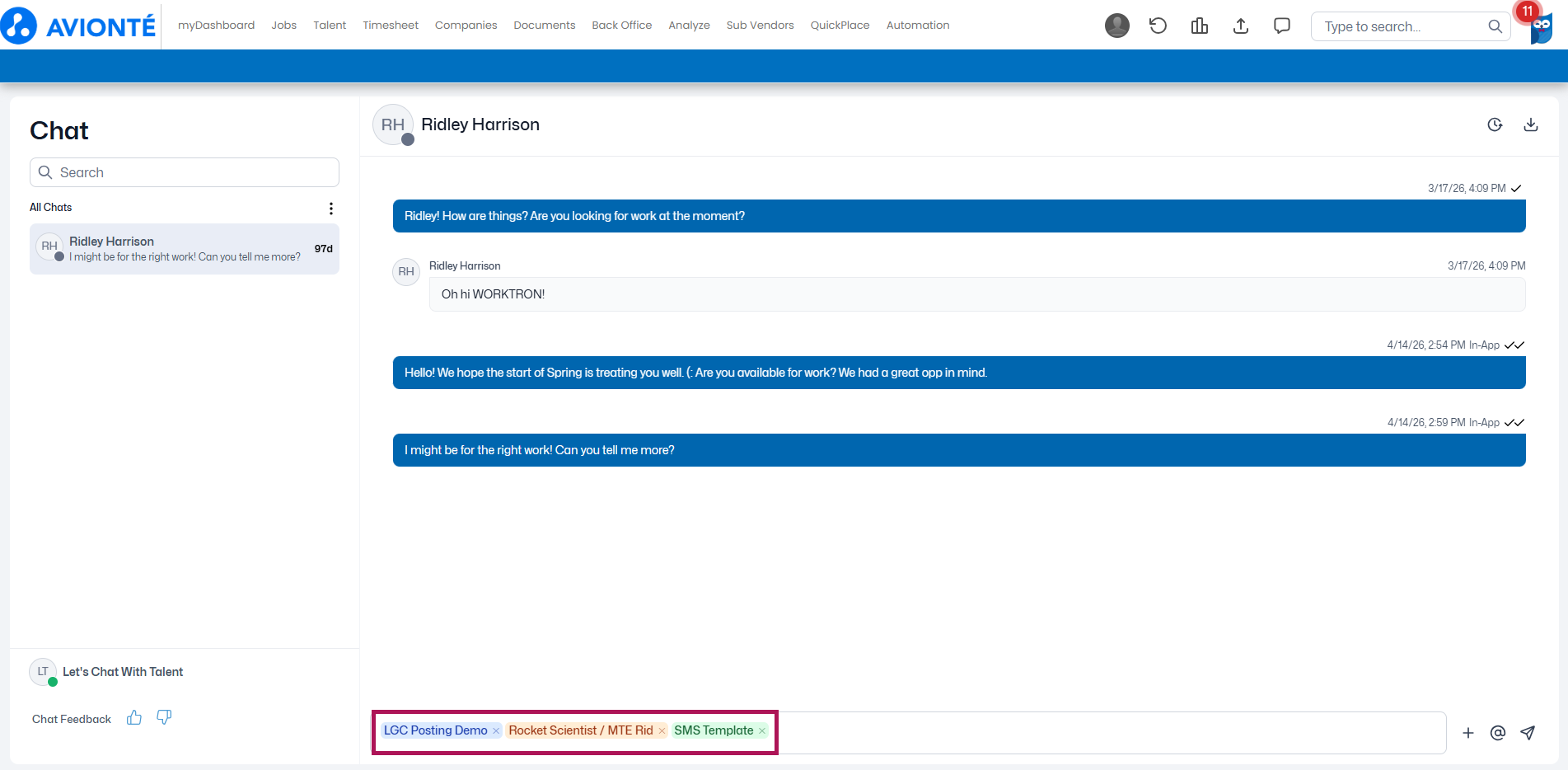Give thumbs up chat feedback
Image resolution: width=1568 pixels, height=770 pixels.
click(x=134, y=718)
